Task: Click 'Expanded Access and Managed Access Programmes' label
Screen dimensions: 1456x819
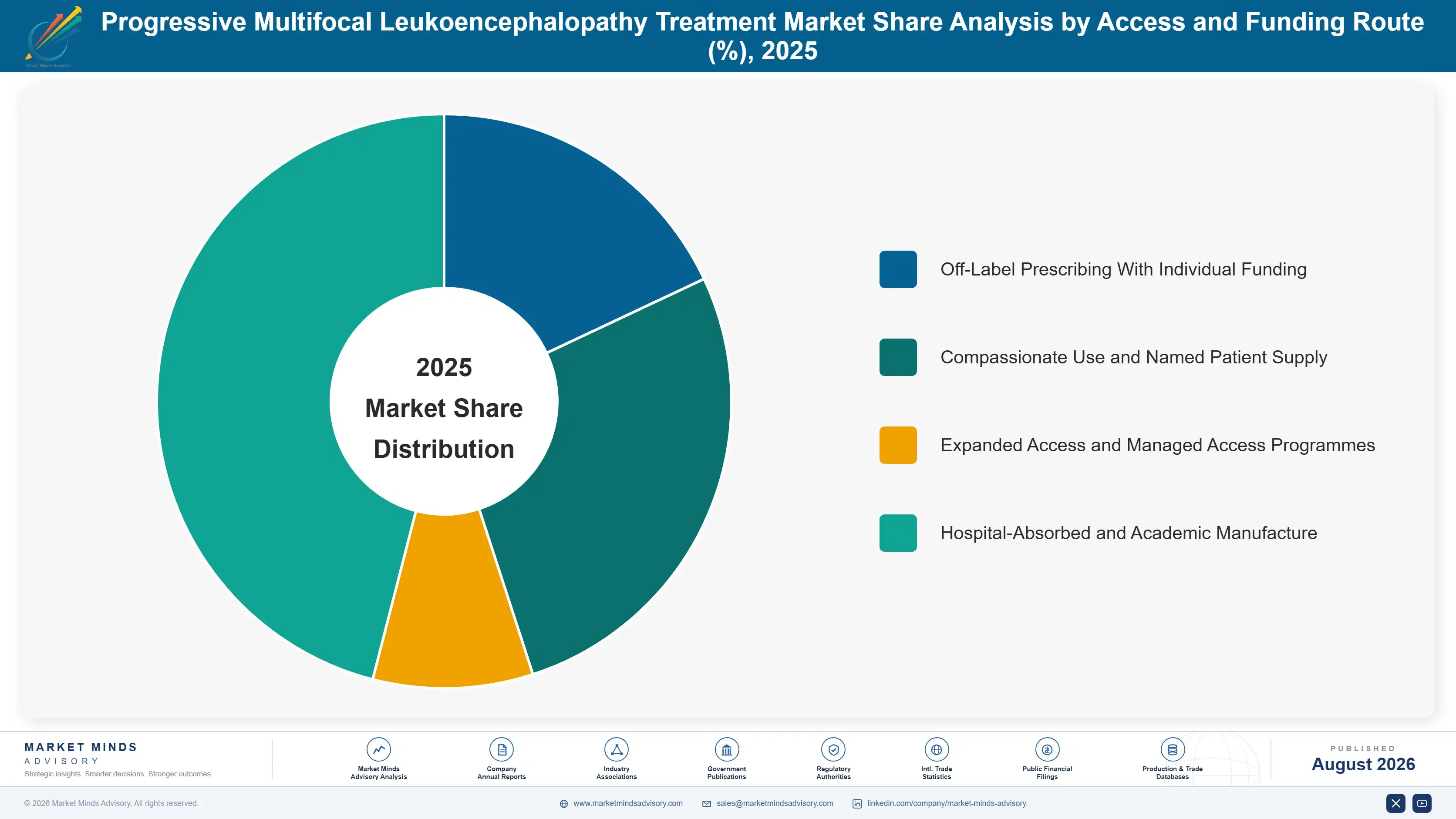Action: (1158, 445)
